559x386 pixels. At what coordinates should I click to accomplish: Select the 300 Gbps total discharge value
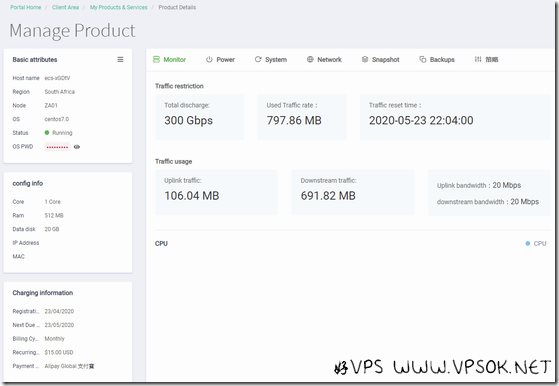[x=189, y=120]
